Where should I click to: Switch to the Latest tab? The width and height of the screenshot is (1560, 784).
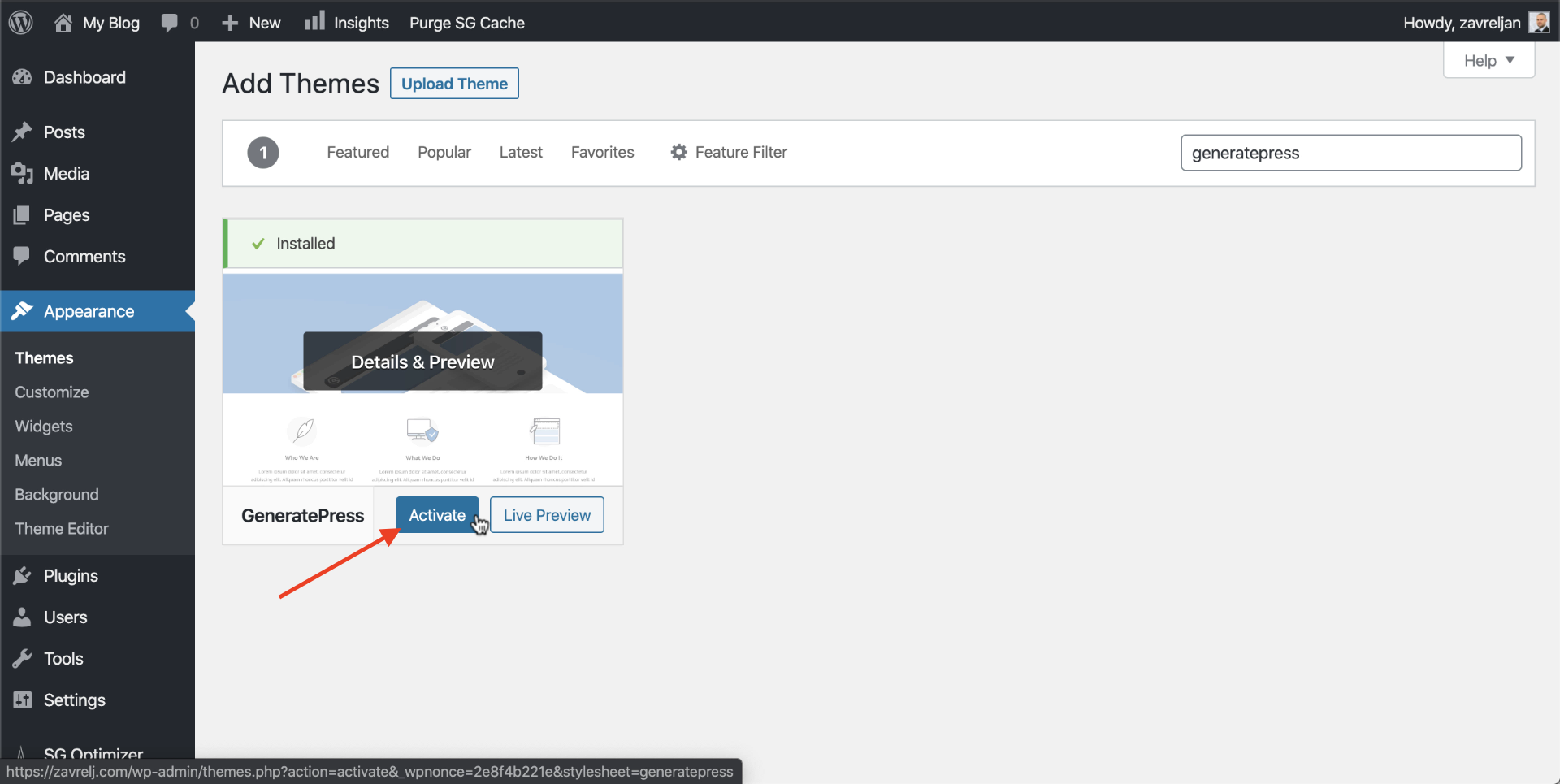pos(521,152)
